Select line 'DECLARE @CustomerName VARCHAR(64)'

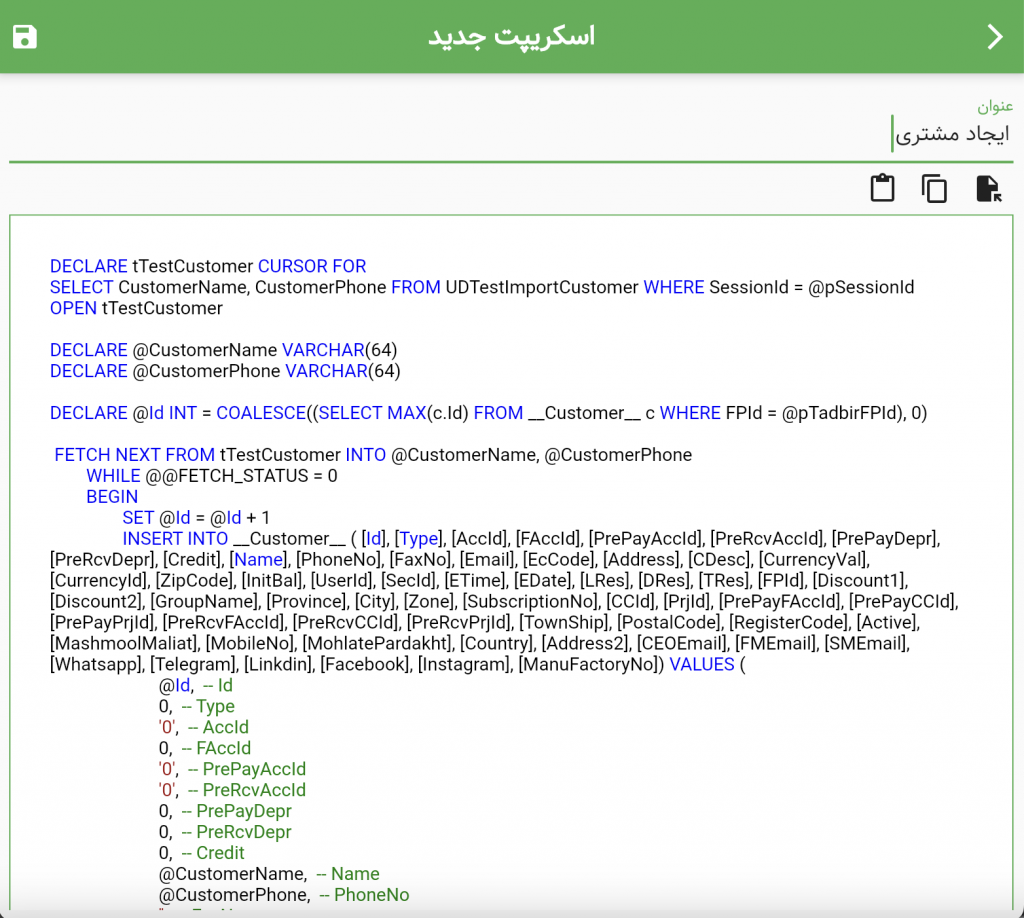coord(223,350)
